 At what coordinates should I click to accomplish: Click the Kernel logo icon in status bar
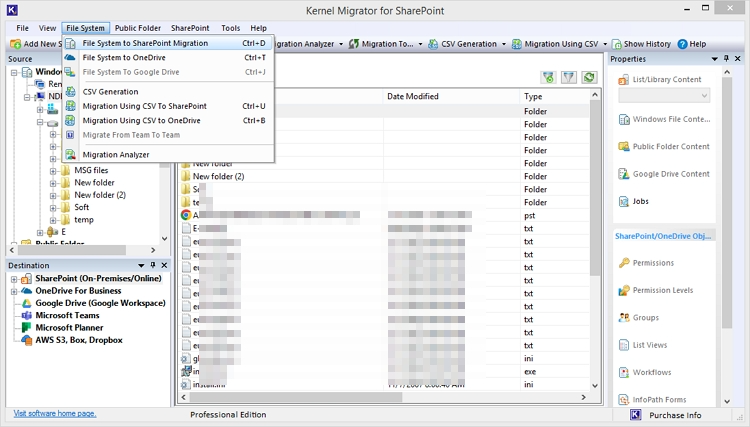(636, 415)
